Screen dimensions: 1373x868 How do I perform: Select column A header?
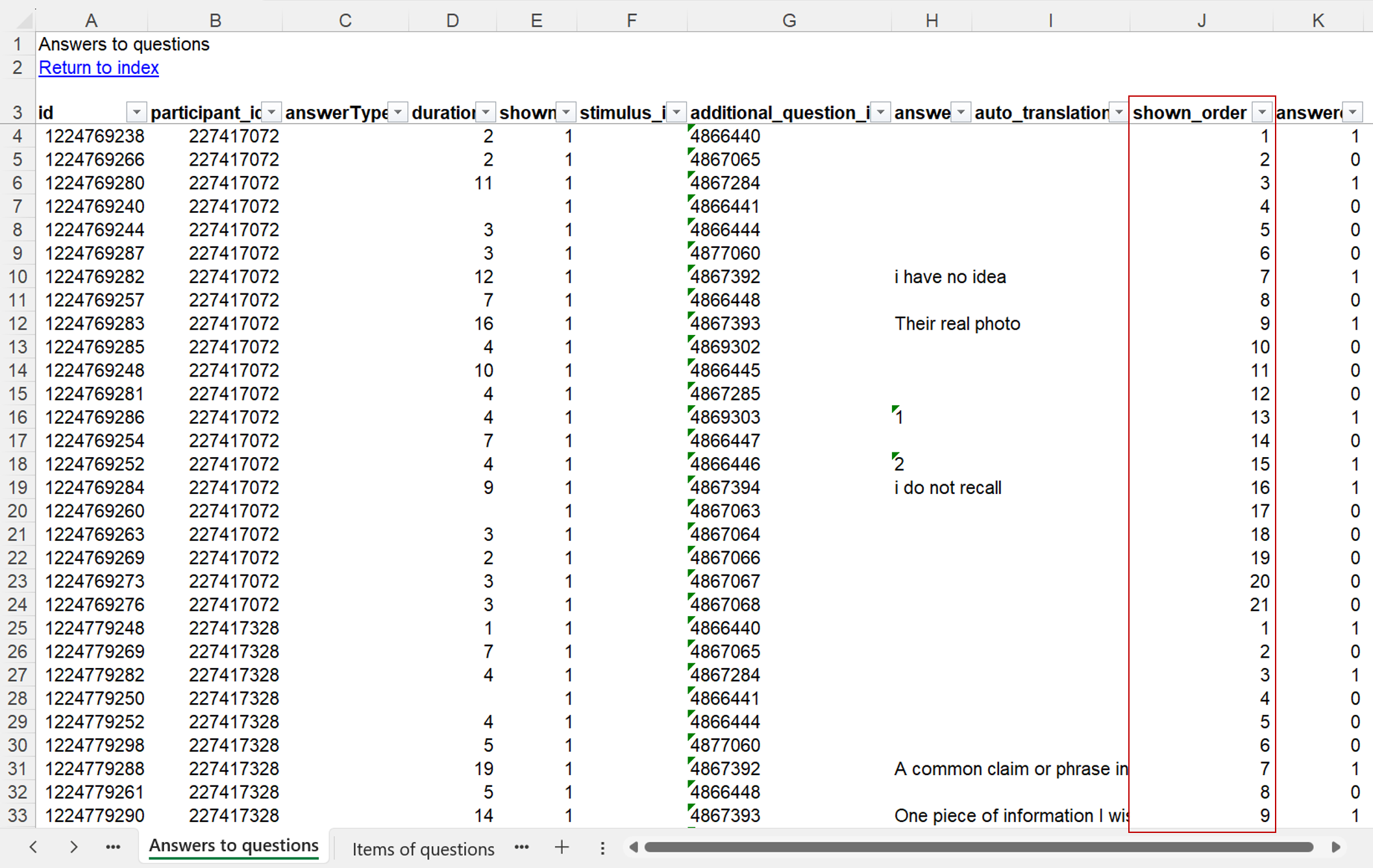[92, 20]
